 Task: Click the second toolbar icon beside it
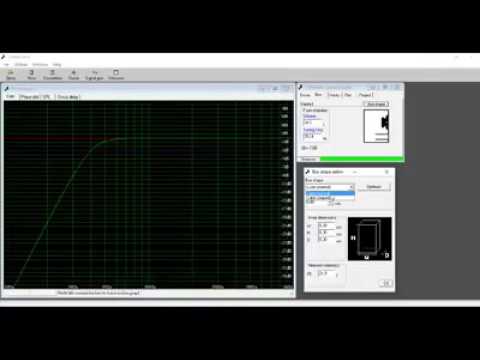(32, 75)
